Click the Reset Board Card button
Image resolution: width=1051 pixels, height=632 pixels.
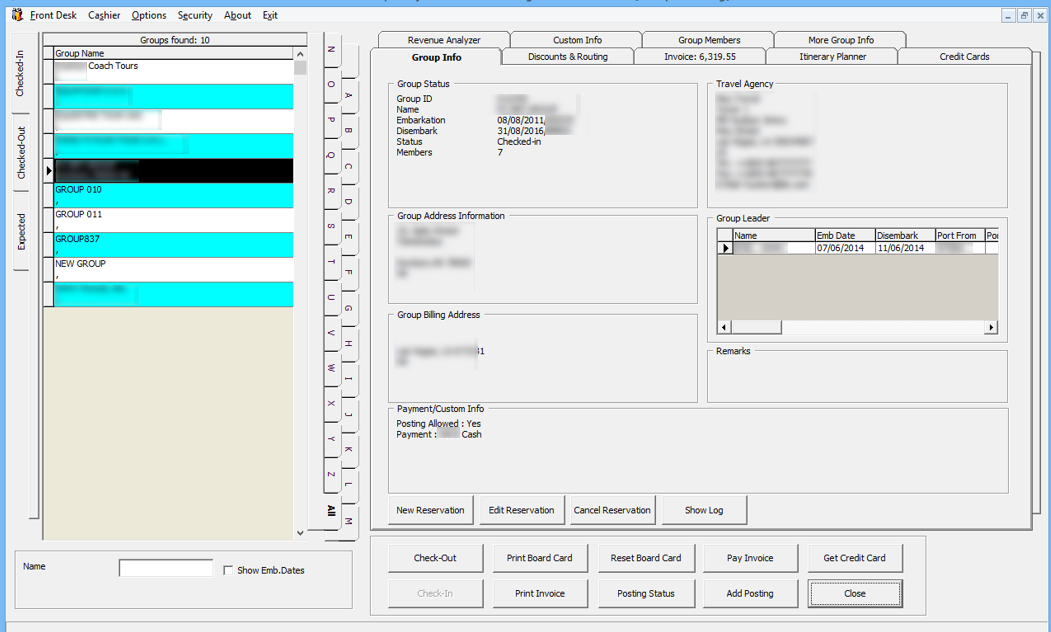click(x=645, y=558)
